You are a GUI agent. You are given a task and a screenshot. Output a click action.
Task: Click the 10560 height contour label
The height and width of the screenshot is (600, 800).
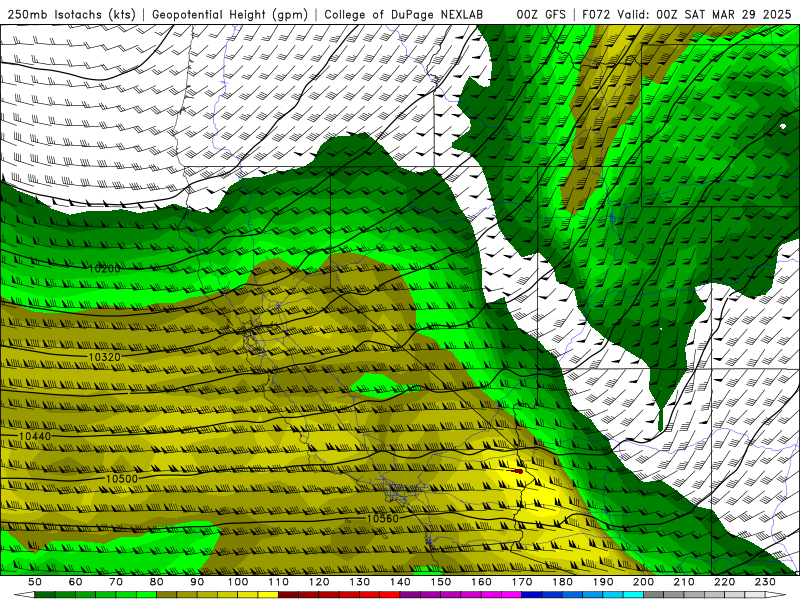tap(383, 518)
